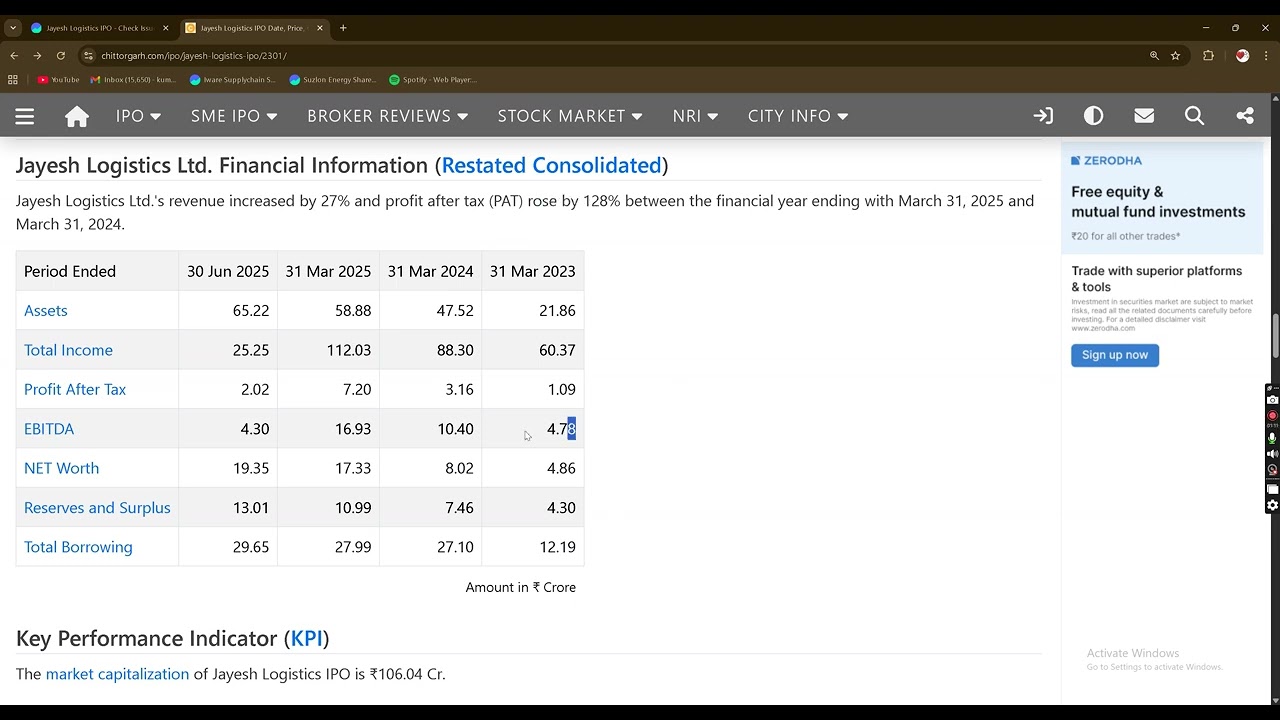
Task: Open recorder settings gear icon
Action: 1272,506
